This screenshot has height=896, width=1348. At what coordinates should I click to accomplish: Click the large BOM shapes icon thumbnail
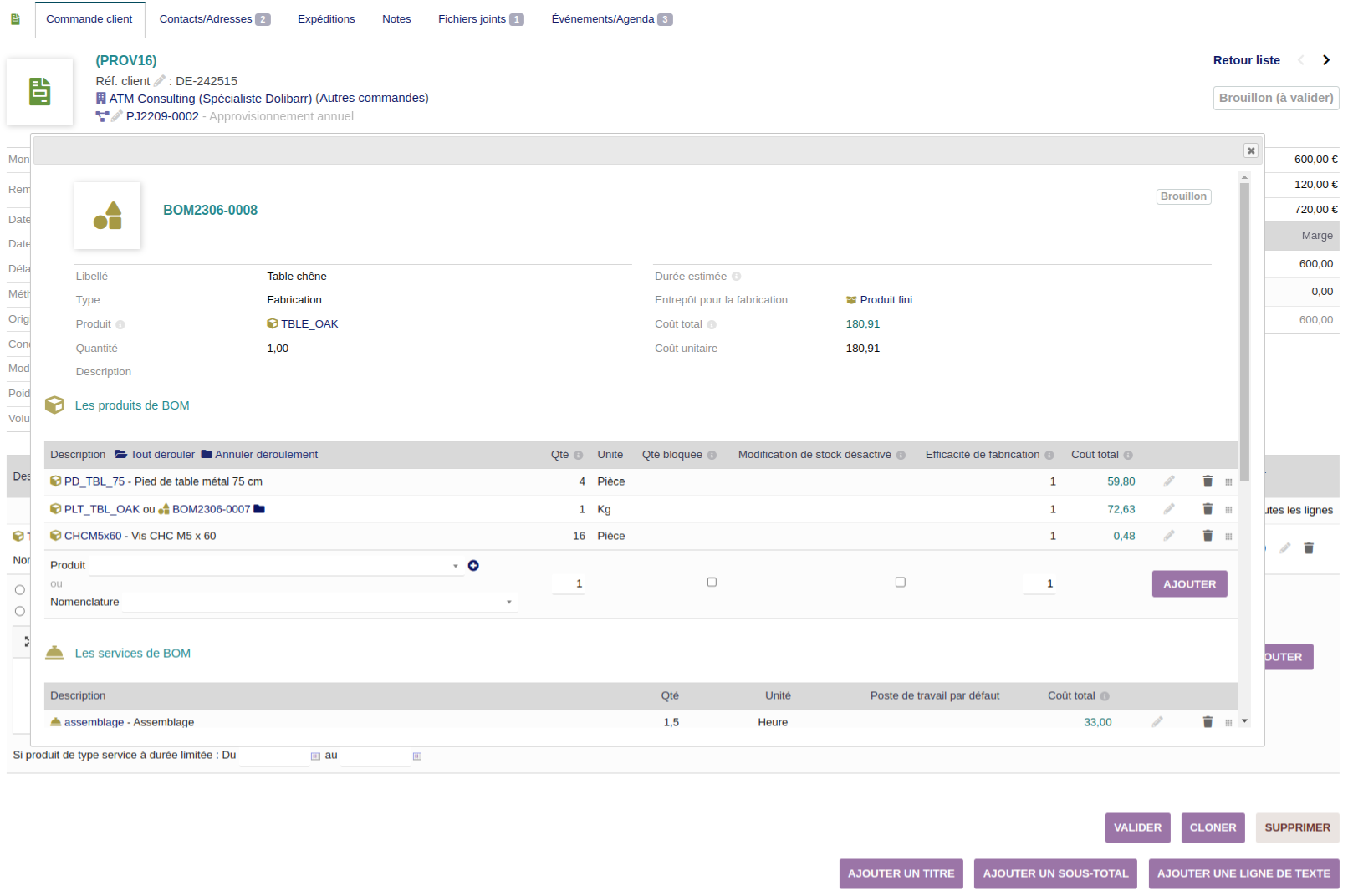(108, 216)
